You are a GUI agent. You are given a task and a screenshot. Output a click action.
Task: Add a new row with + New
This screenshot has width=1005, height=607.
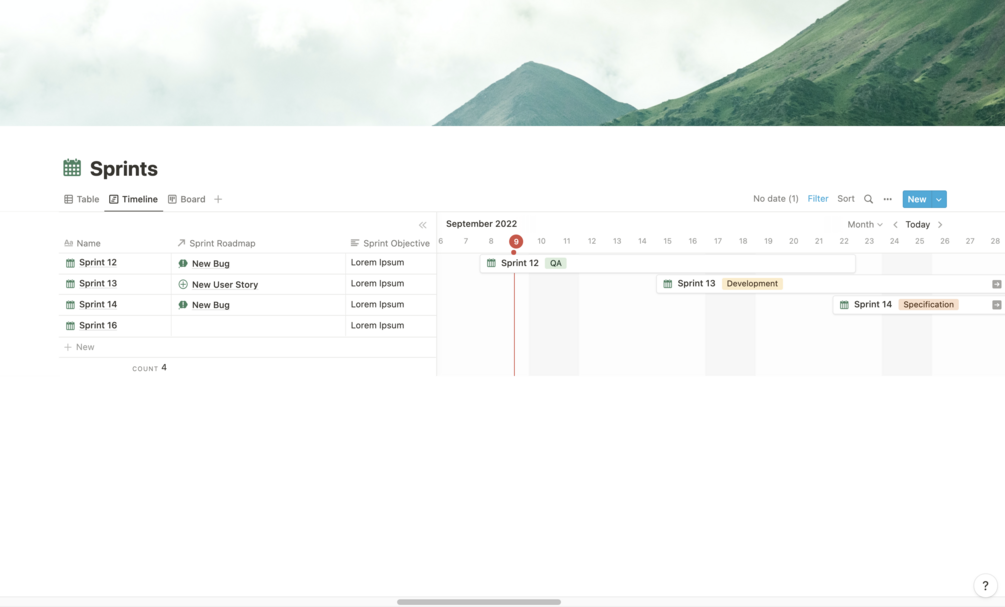click(79, 347)
